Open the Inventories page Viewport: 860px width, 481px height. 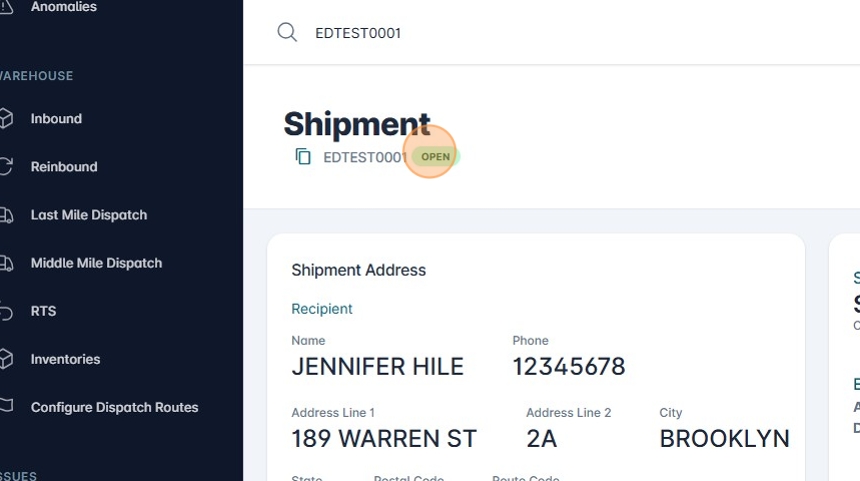(x=65, y=359)
